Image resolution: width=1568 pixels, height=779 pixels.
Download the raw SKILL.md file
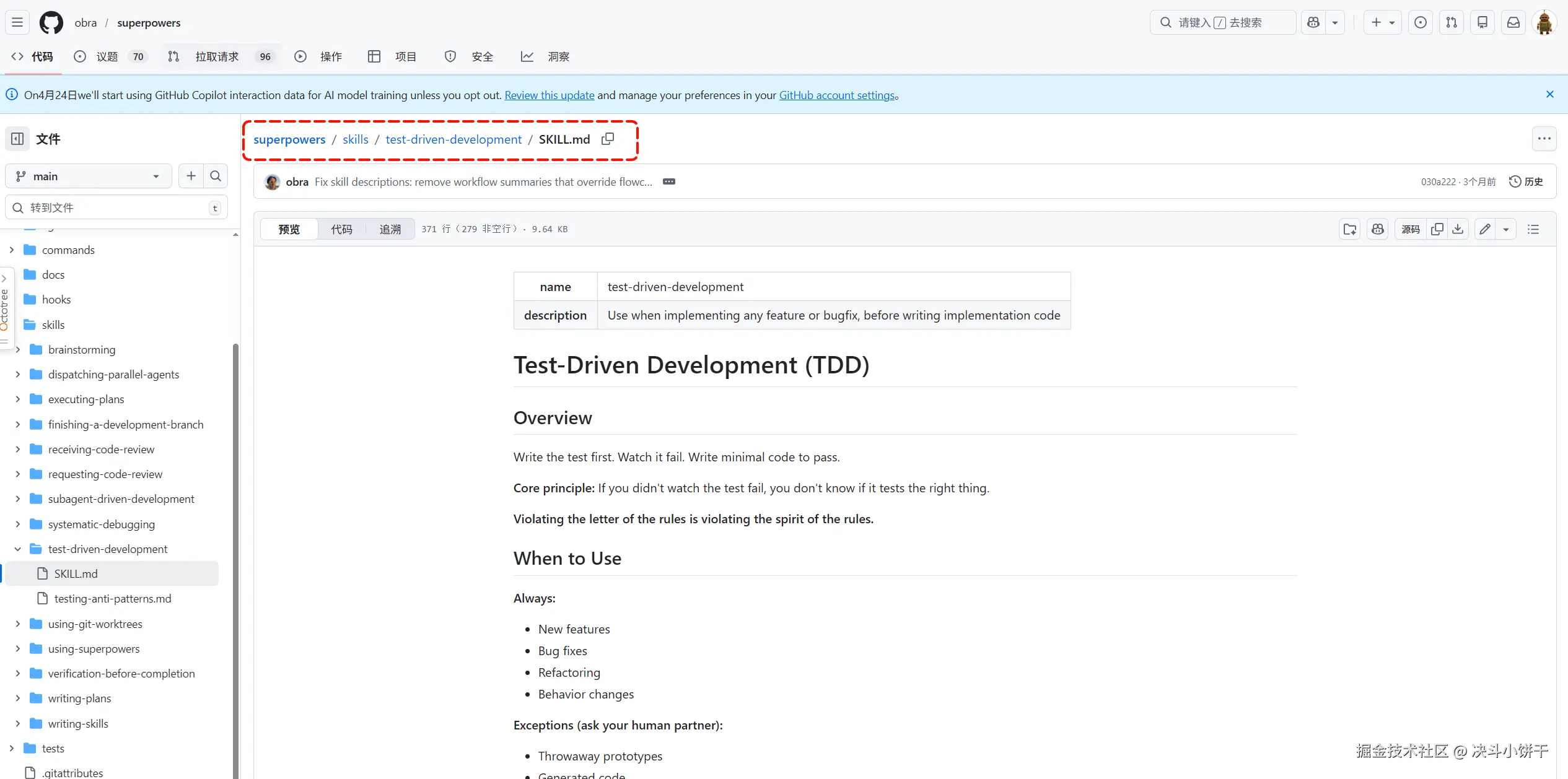pyautogui.click(x=1458, y=229)
